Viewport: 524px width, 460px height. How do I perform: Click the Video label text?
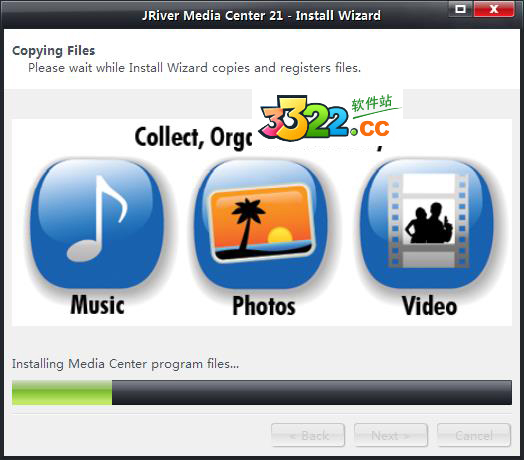point(429,306)
